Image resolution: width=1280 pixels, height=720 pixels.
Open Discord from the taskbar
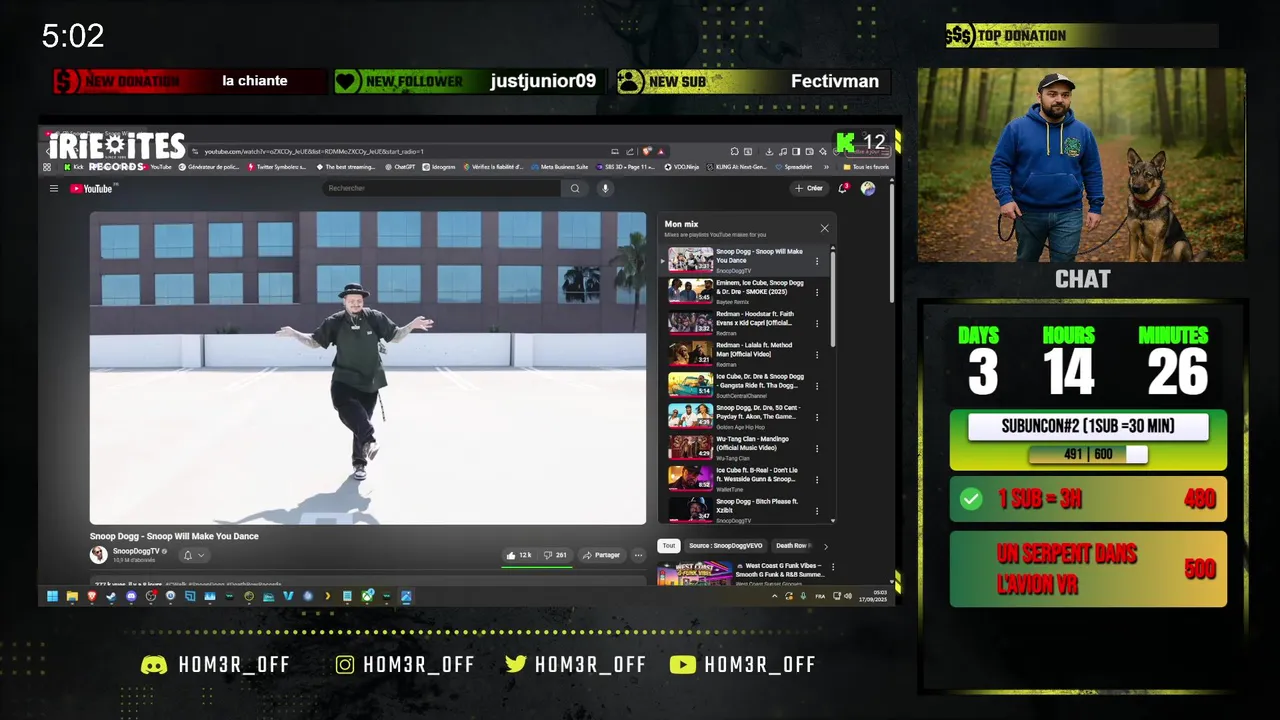point(131,596)
